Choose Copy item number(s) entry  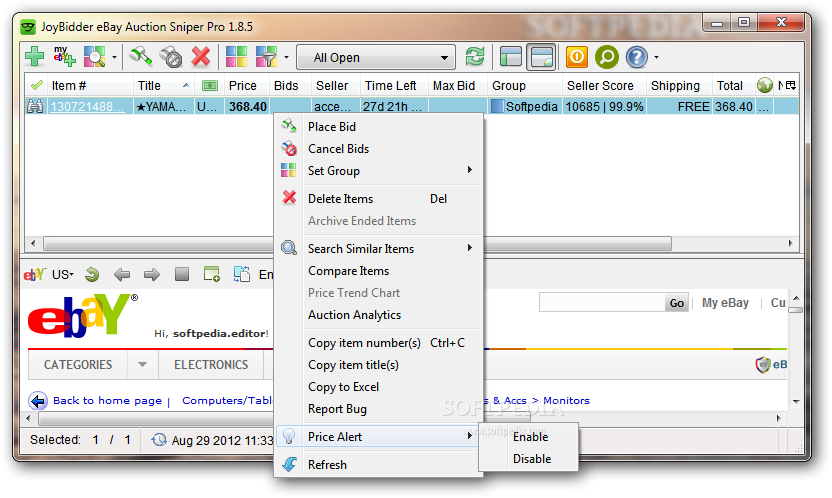[378, 343]
